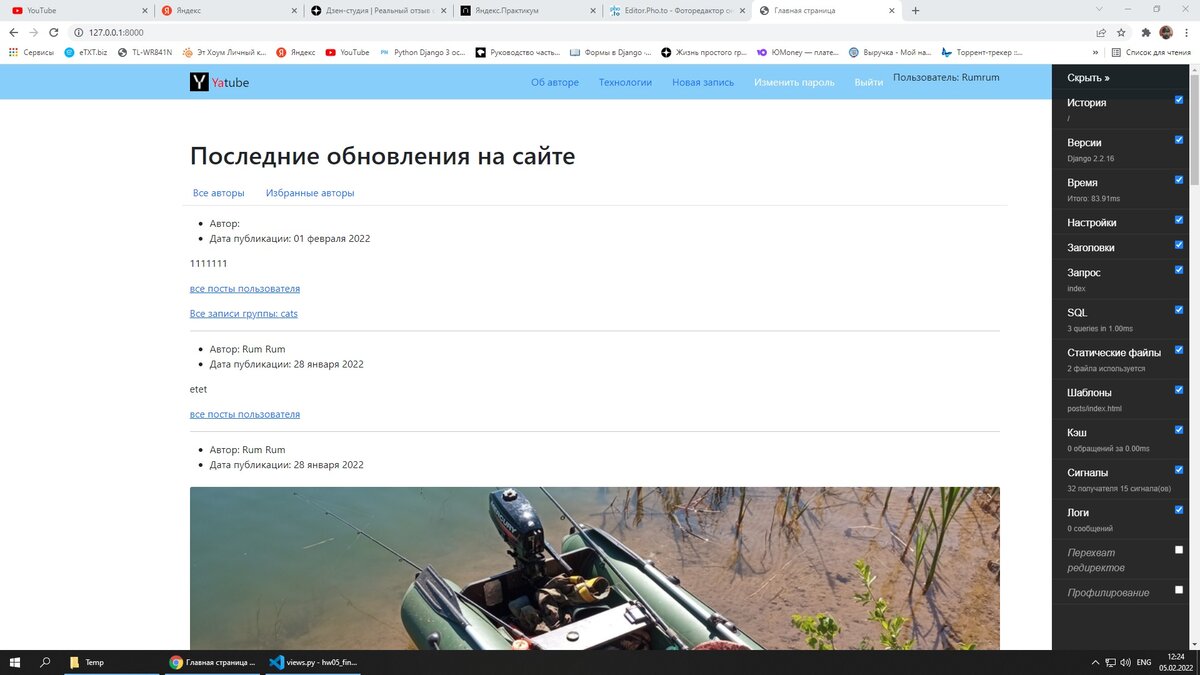Uncheck the SQL panel in debug toolbar
The width and height of the screenshot is (1200, 675).
point(1179,310)
